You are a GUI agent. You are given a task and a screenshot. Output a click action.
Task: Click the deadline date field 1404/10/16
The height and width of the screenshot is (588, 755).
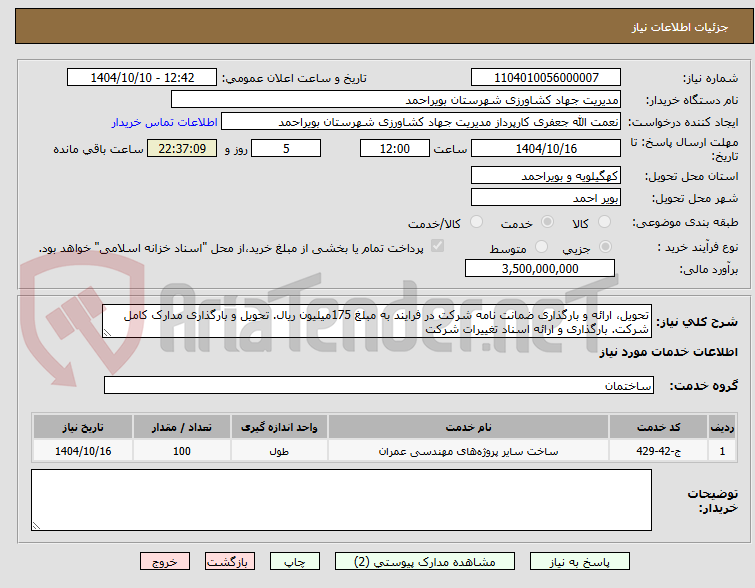[546, 148]
